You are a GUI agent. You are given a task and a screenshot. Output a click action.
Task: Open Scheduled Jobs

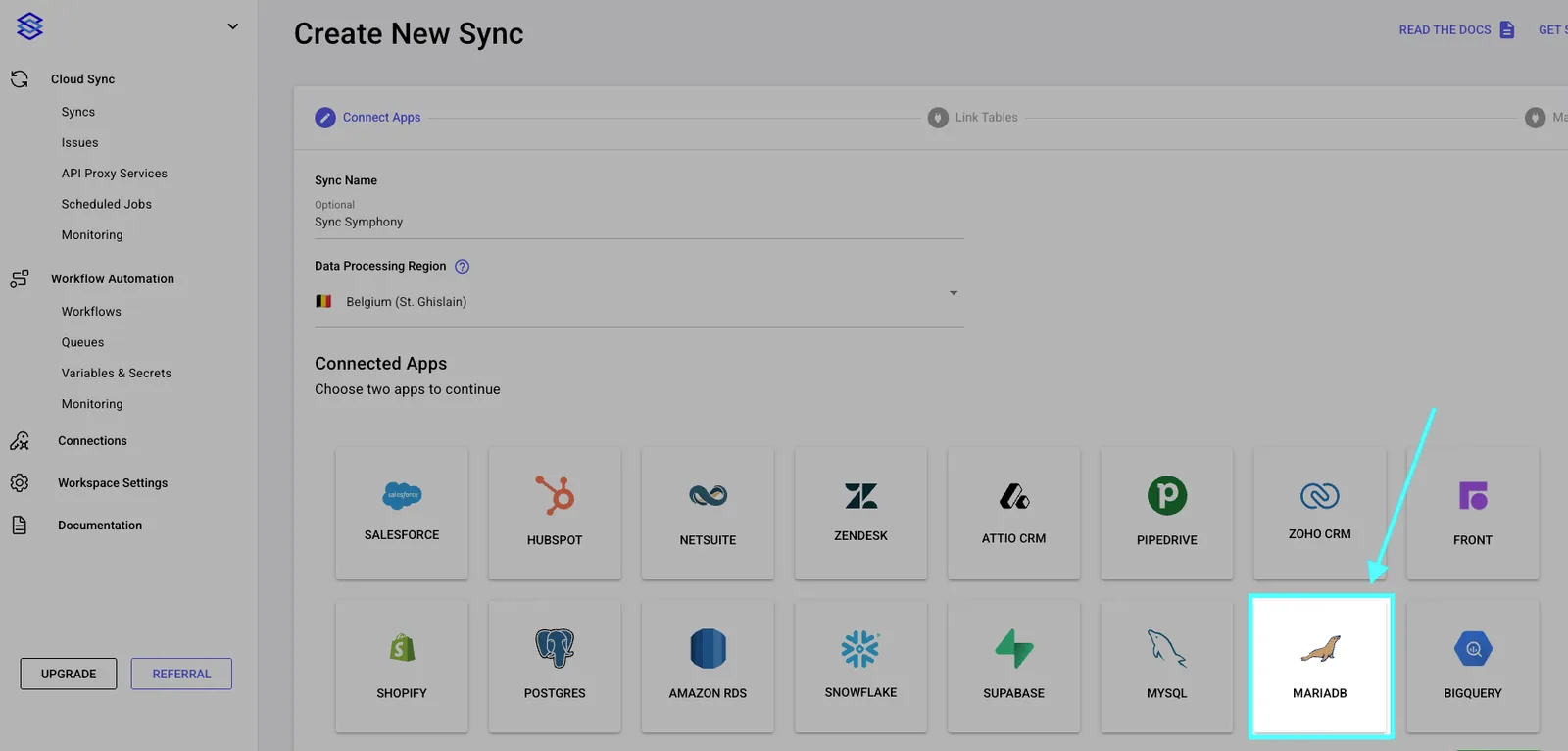point(107,204)
